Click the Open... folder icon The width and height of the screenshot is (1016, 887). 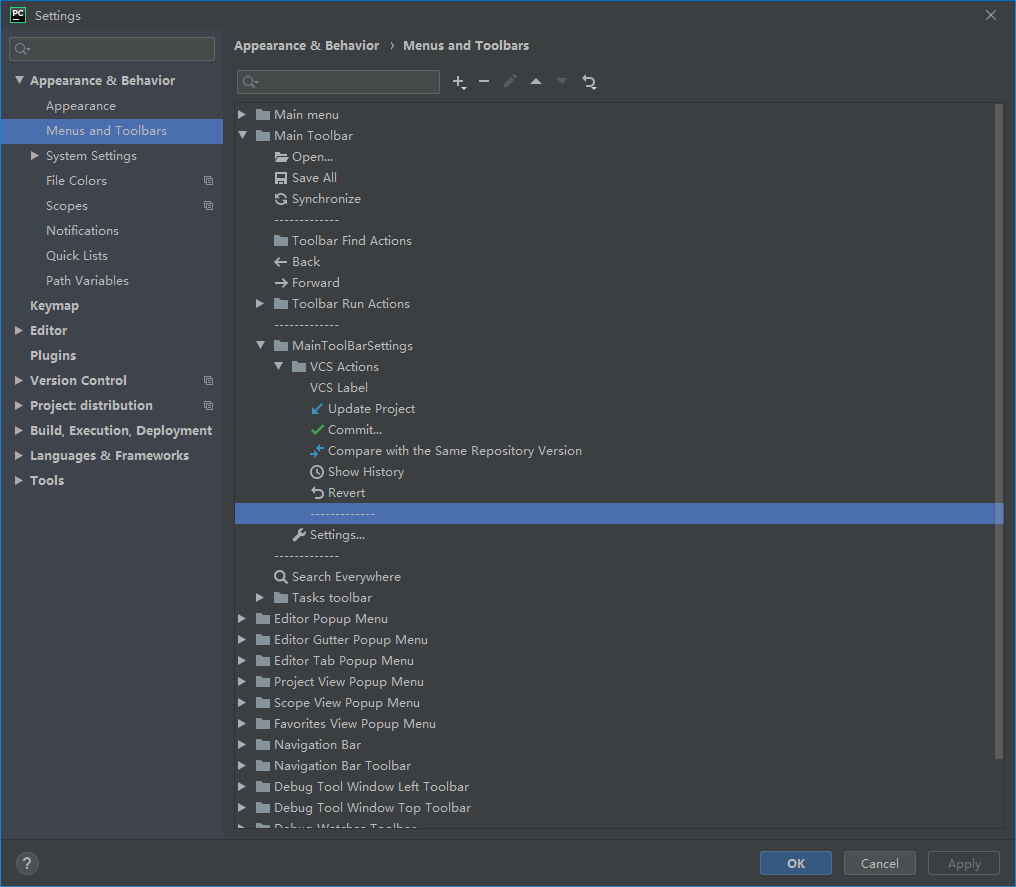[281, 157]
